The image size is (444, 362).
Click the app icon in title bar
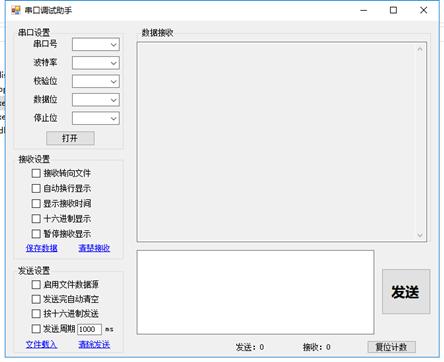(15, 10)
